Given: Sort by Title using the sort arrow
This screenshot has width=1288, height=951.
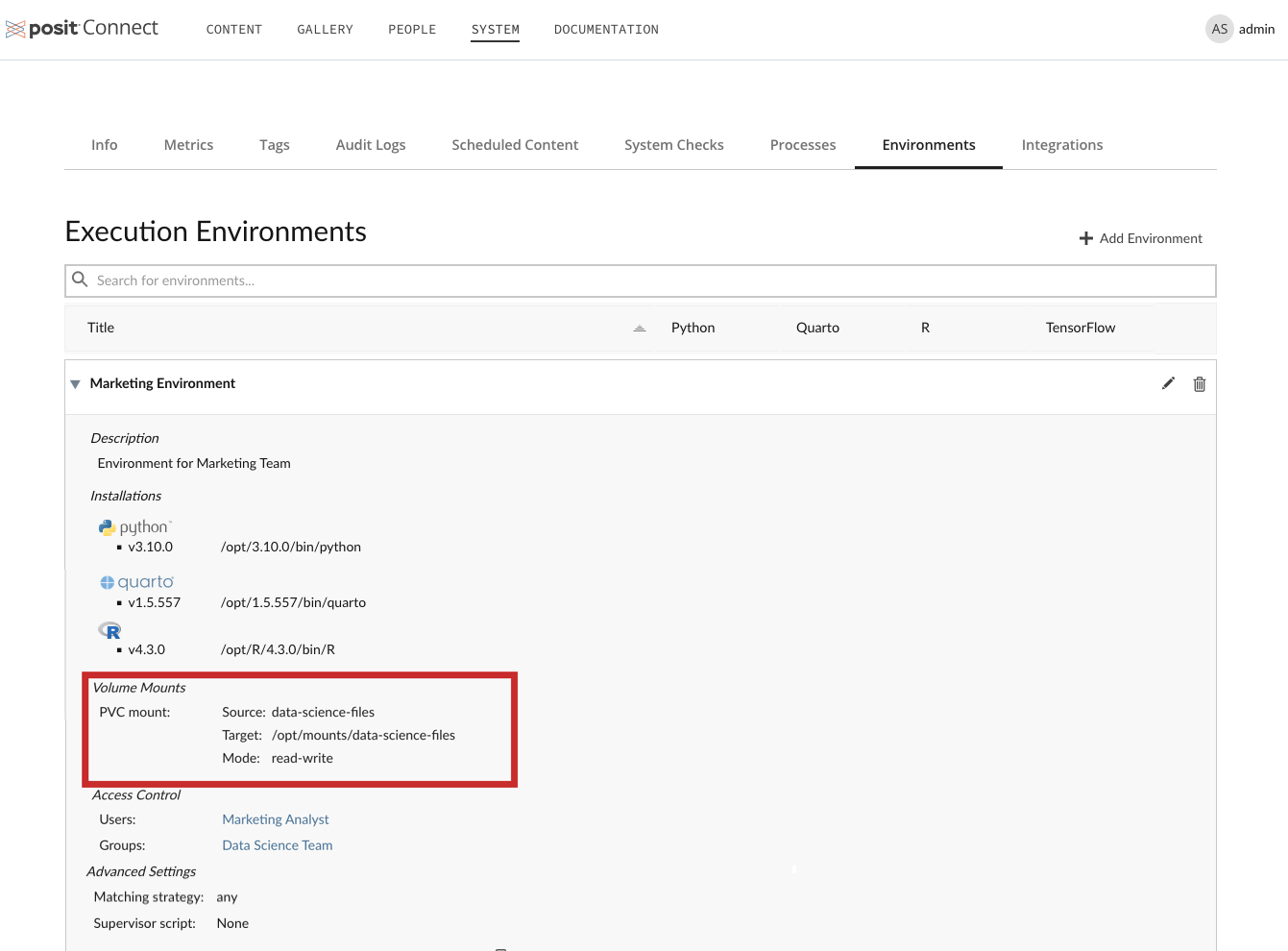Looking at the screenshot, I should [x=640, y=329].
